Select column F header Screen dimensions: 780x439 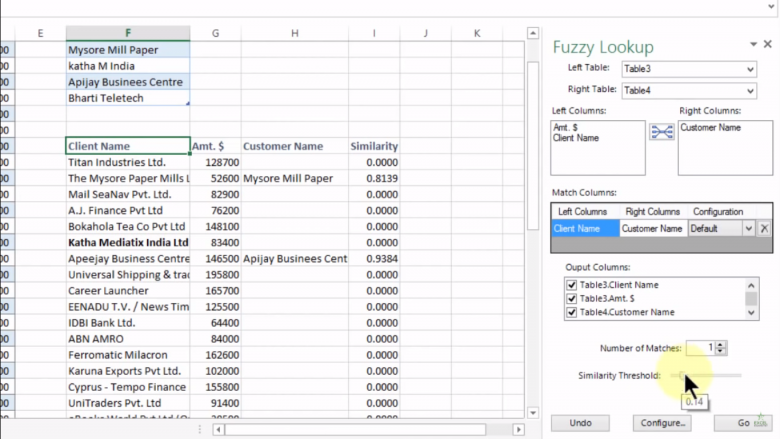click(128, 33)
